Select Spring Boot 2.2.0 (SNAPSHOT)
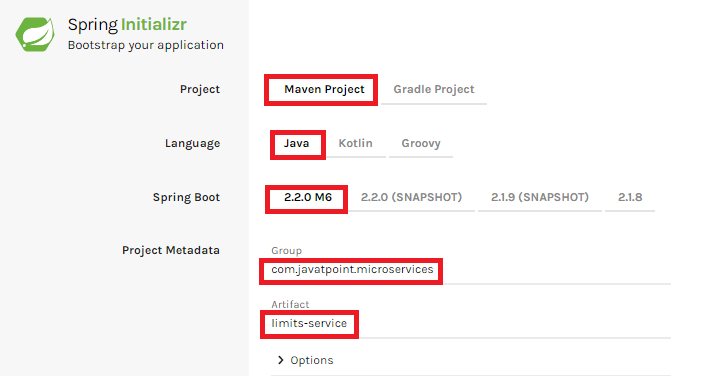Screen dimensions: 703x376 tap(411, 197)
